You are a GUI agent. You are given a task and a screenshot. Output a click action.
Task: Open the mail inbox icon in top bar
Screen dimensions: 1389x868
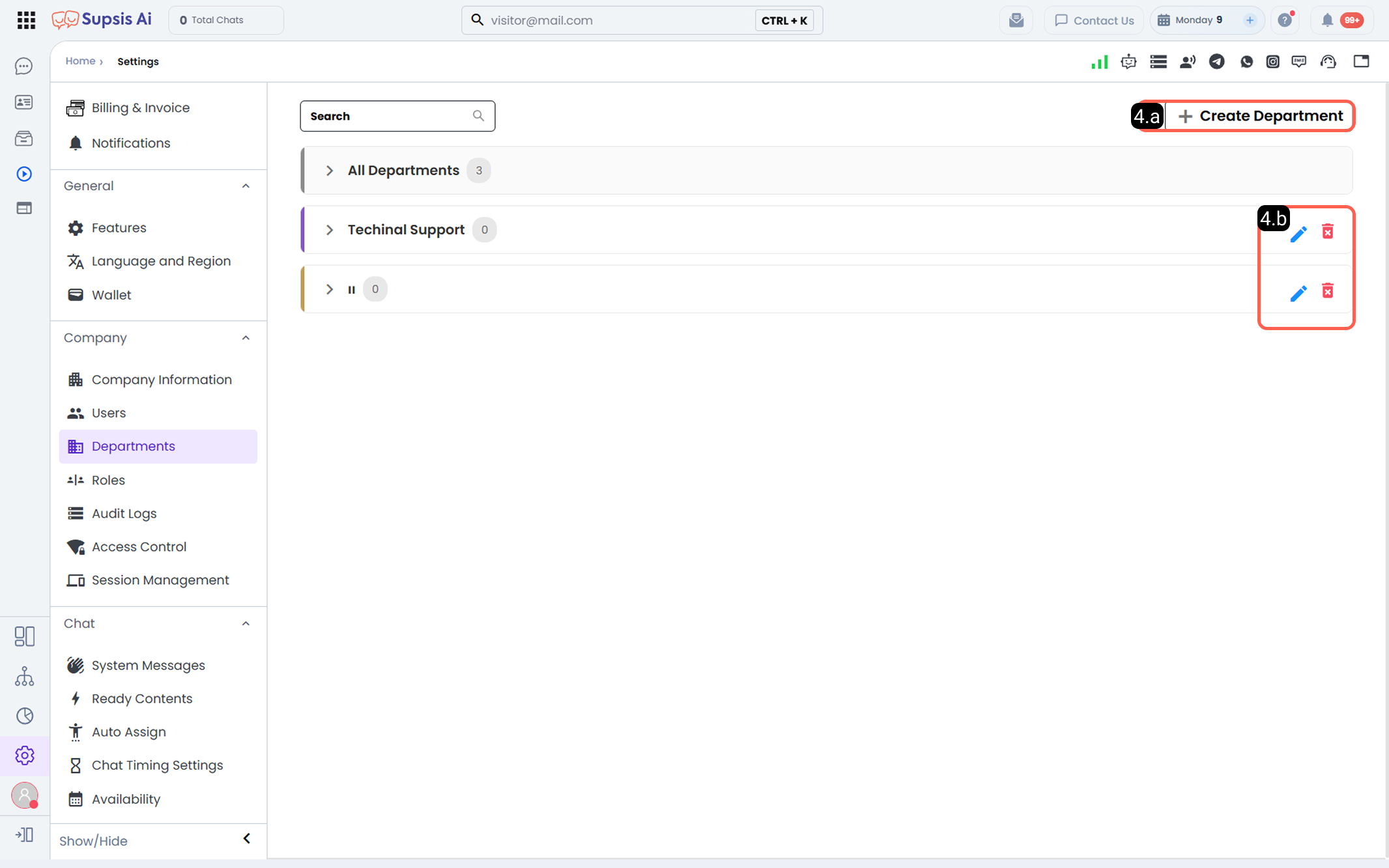pos(1016,20)
